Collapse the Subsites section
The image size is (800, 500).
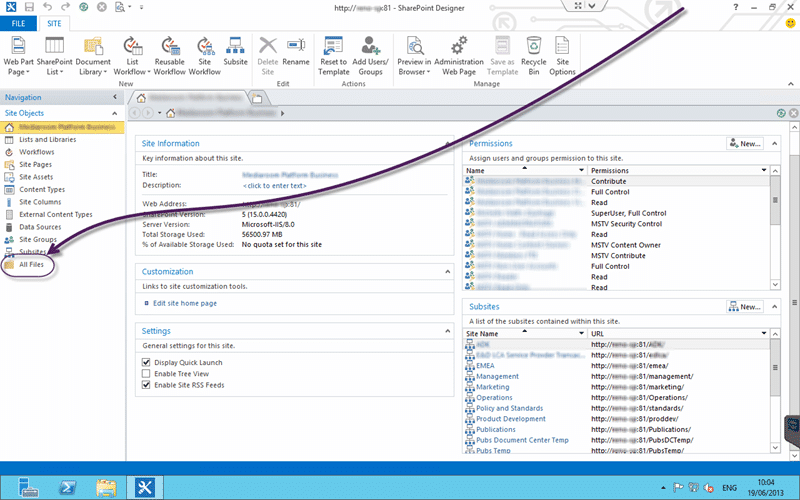[x=774, y=307]
